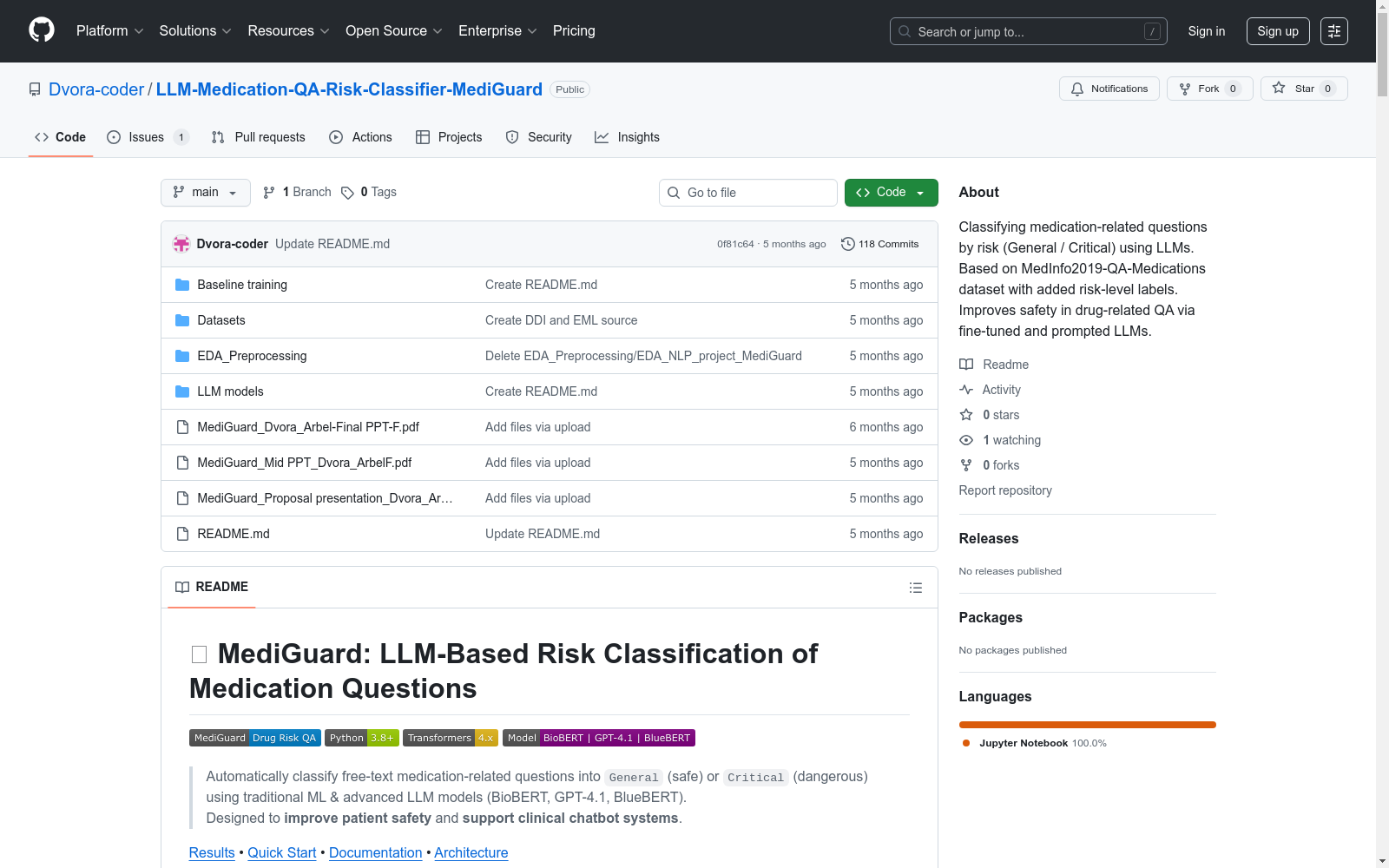Viewport: 1389px width, 868px height.
Task: Expand the Enterprise menu
Action: (498, 31)
